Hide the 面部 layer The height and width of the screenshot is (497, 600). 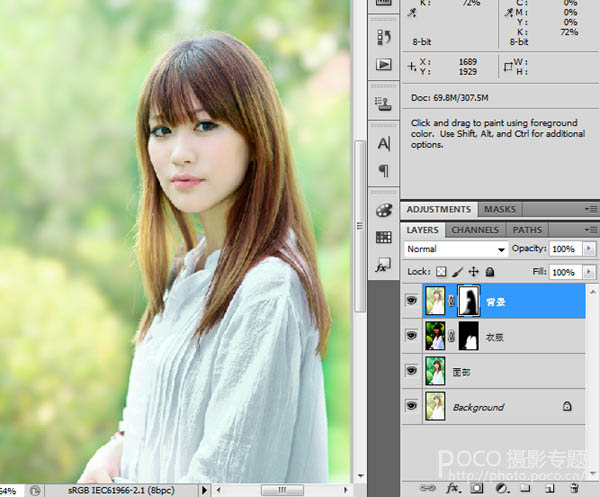coord(411,371)
